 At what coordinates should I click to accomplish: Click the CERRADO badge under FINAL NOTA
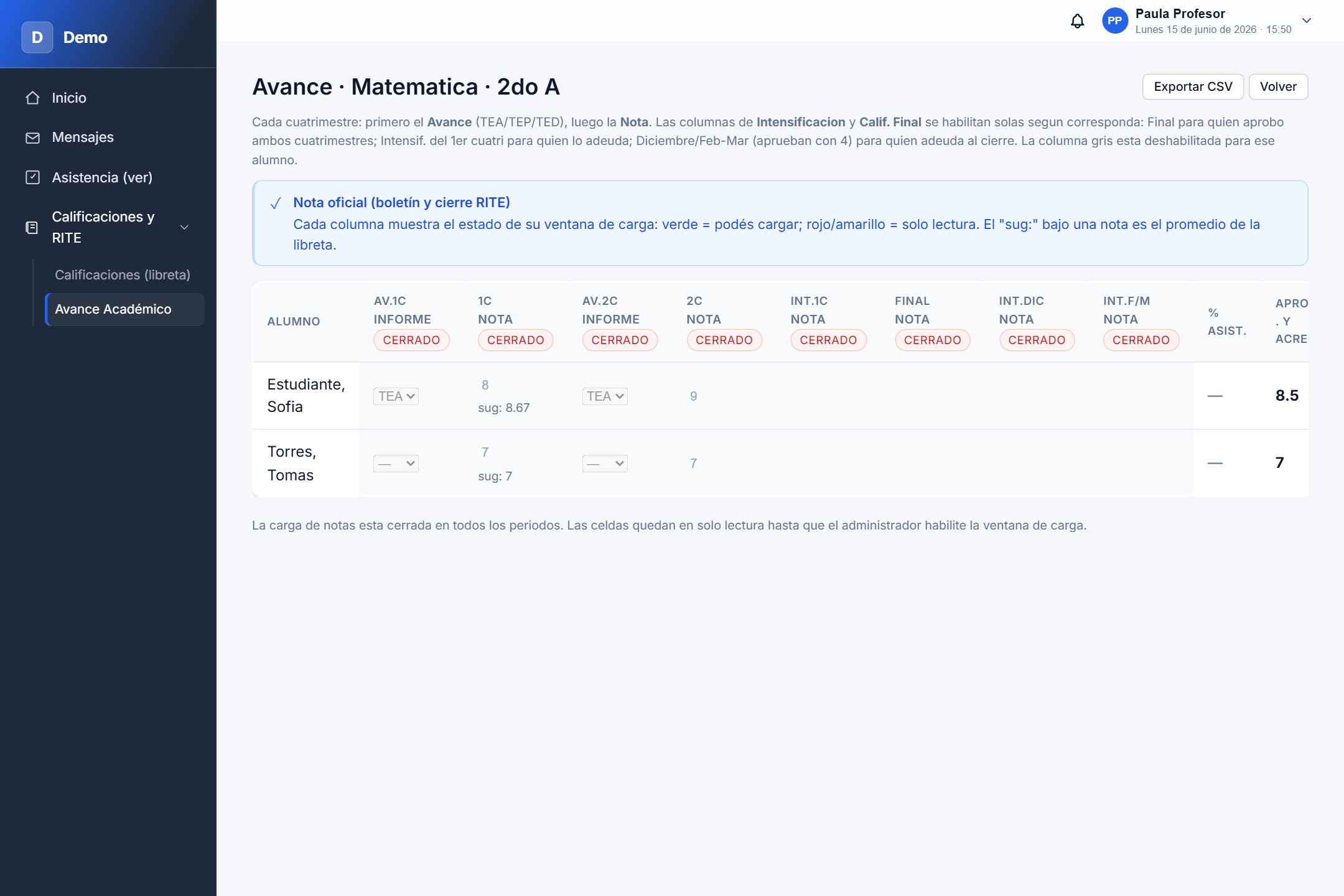[x=932, y=340]
